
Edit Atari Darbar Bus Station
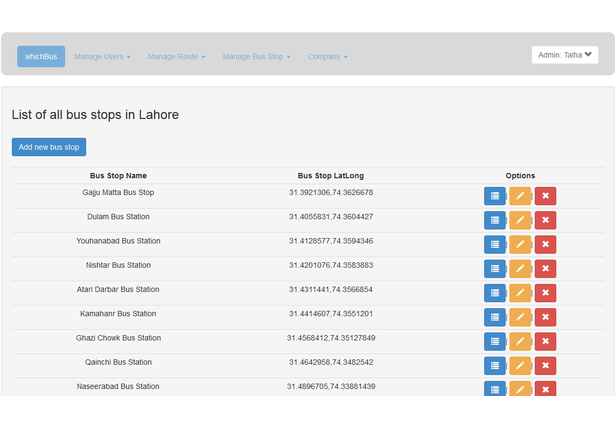[520, 293]
